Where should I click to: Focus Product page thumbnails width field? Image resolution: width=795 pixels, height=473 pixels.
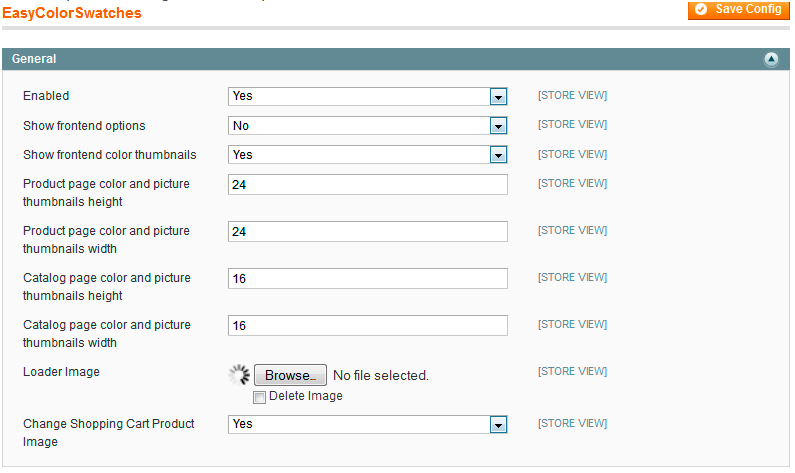point(368,231)
